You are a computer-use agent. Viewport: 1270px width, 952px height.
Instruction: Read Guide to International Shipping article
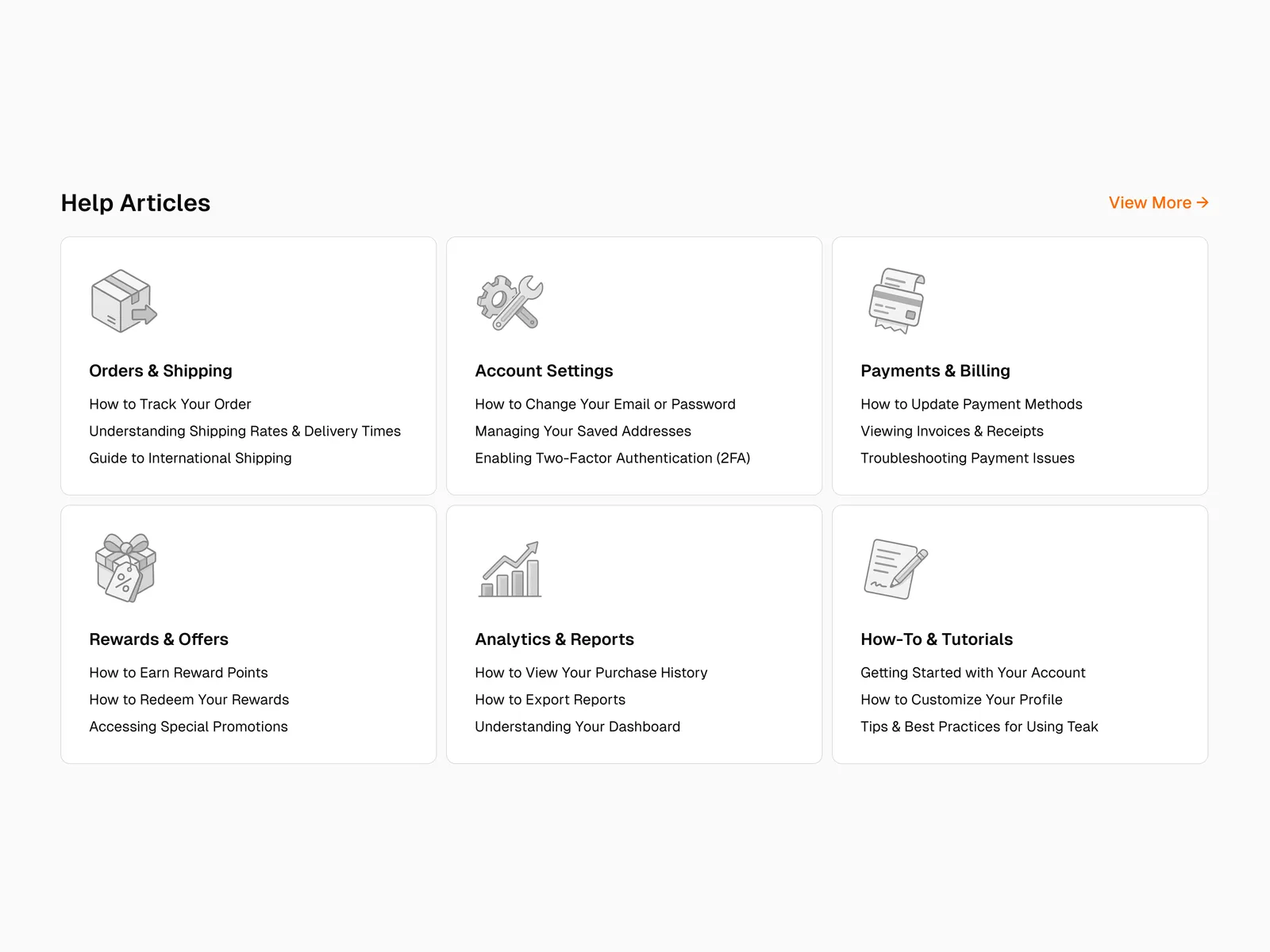click(190, 459)
